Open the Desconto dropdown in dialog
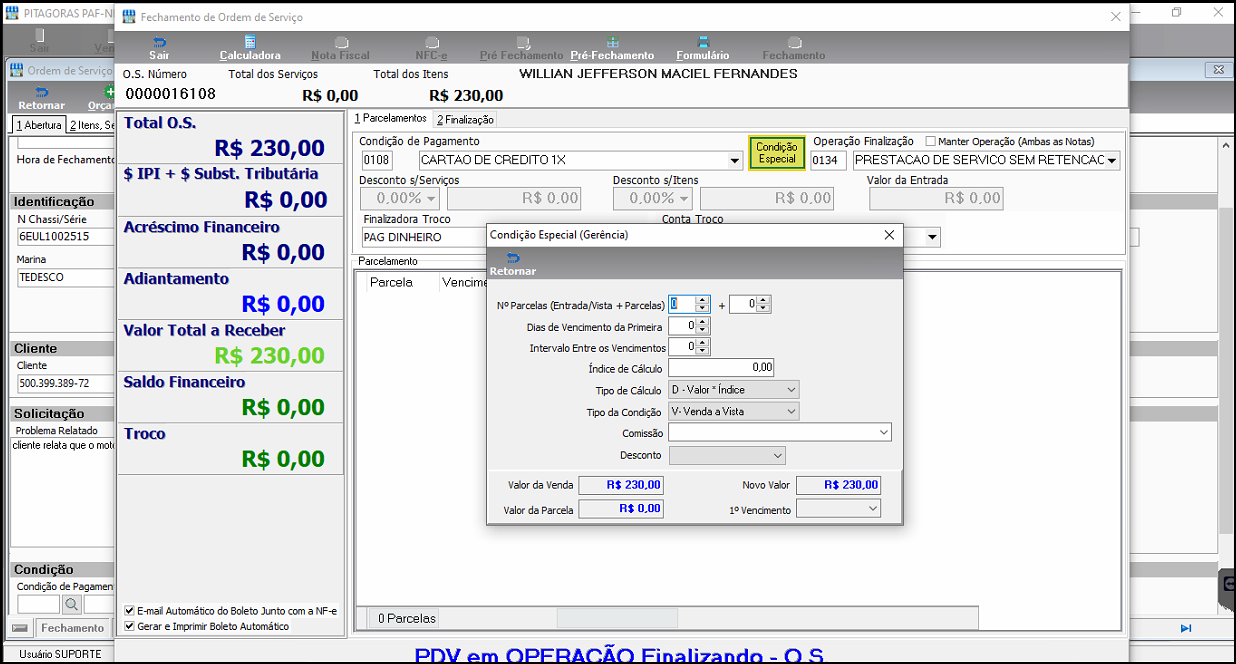 pyautogui.click(x=777, y=456)
